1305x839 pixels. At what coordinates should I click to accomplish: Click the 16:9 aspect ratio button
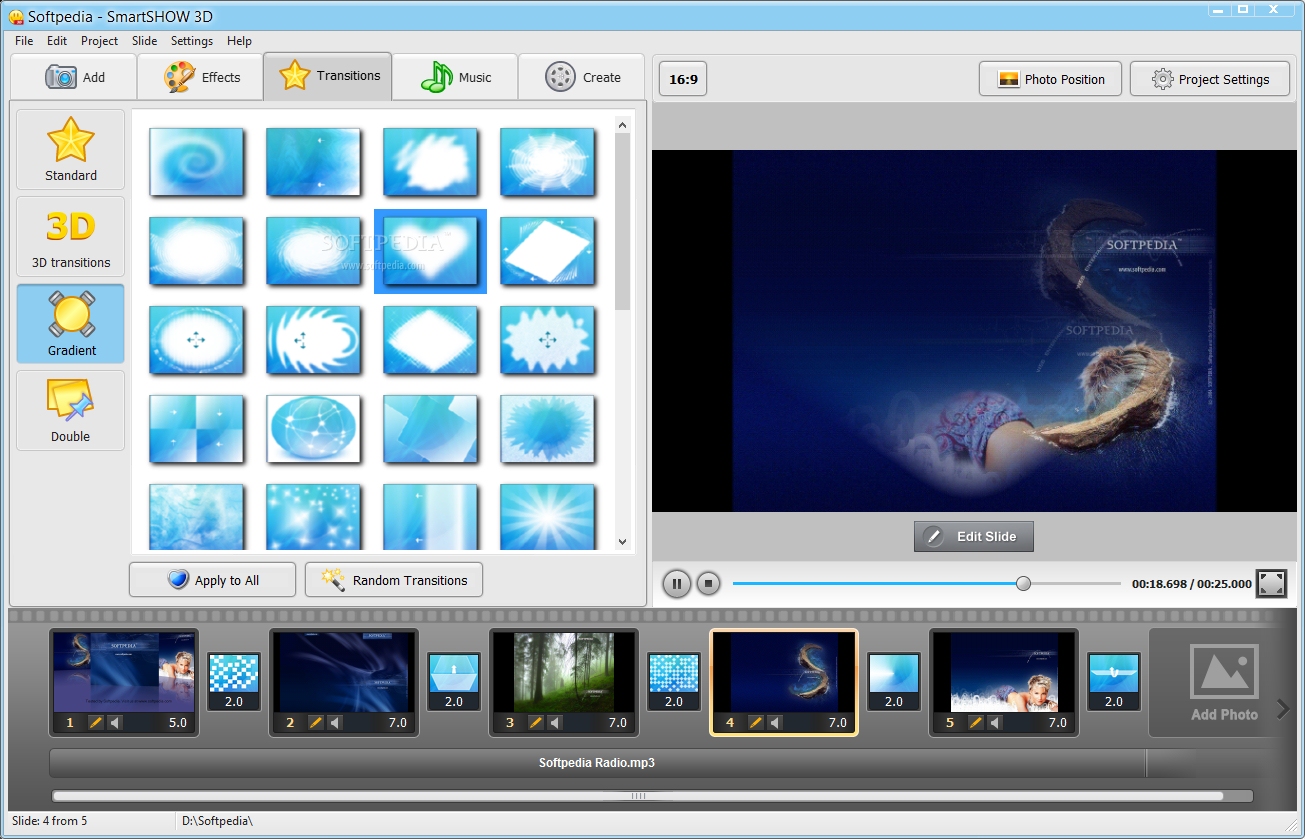click(x=683, y=79)
